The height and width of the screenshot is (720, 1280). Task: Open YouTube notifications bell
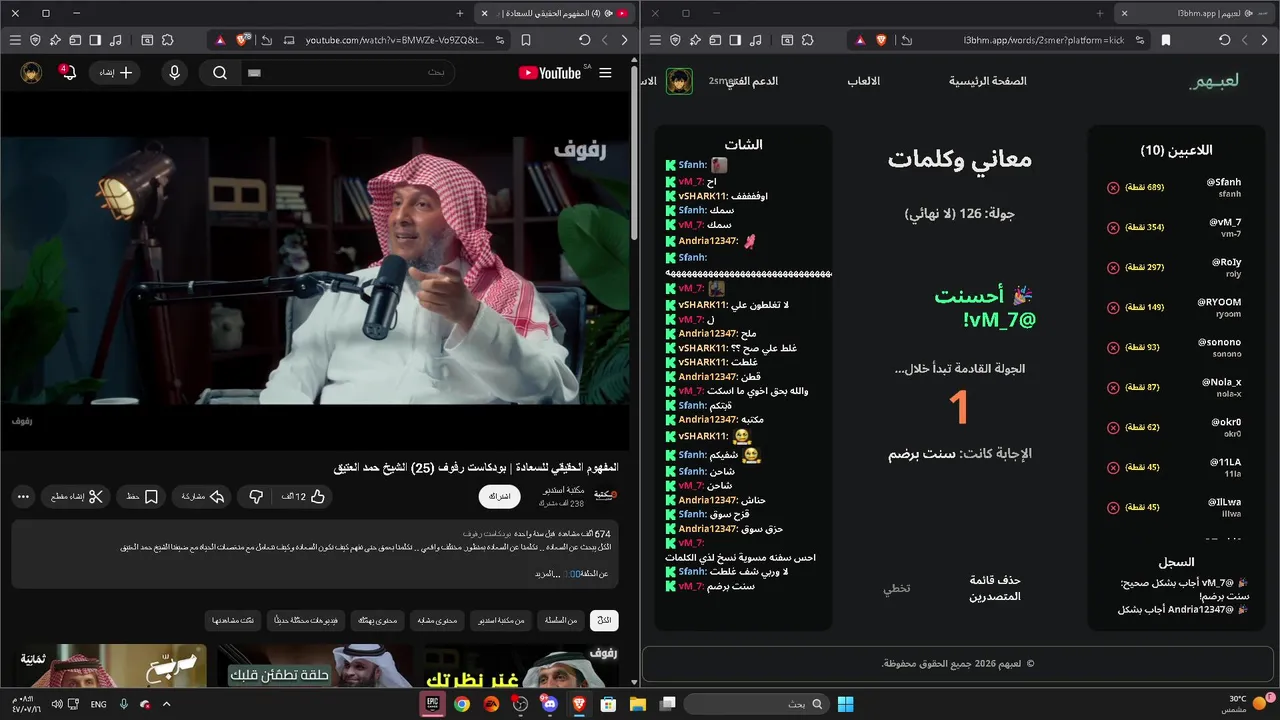(67, 73)
